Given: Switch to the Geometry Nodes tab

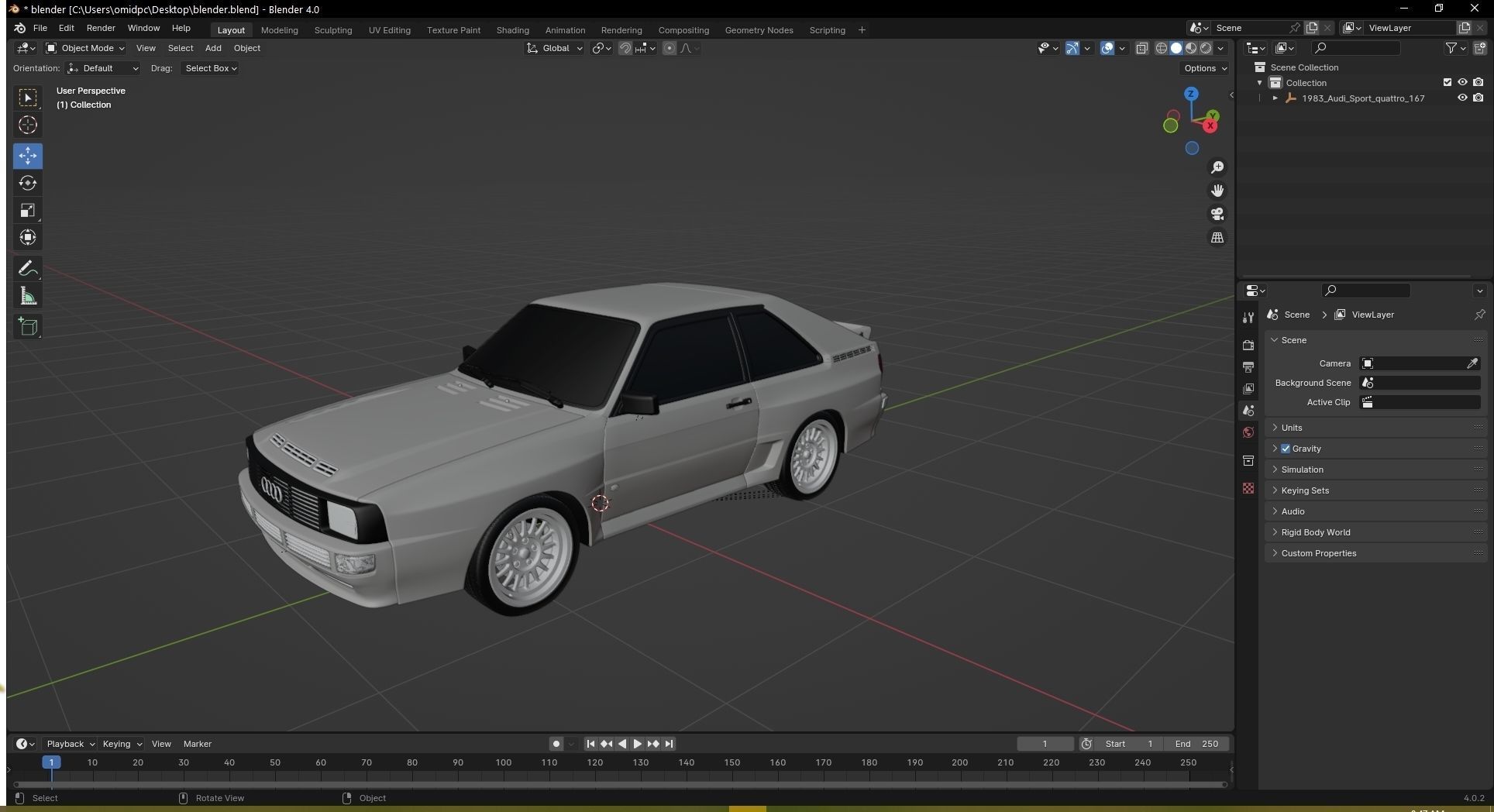Looking at the screenshot, I should pos(759,30).
